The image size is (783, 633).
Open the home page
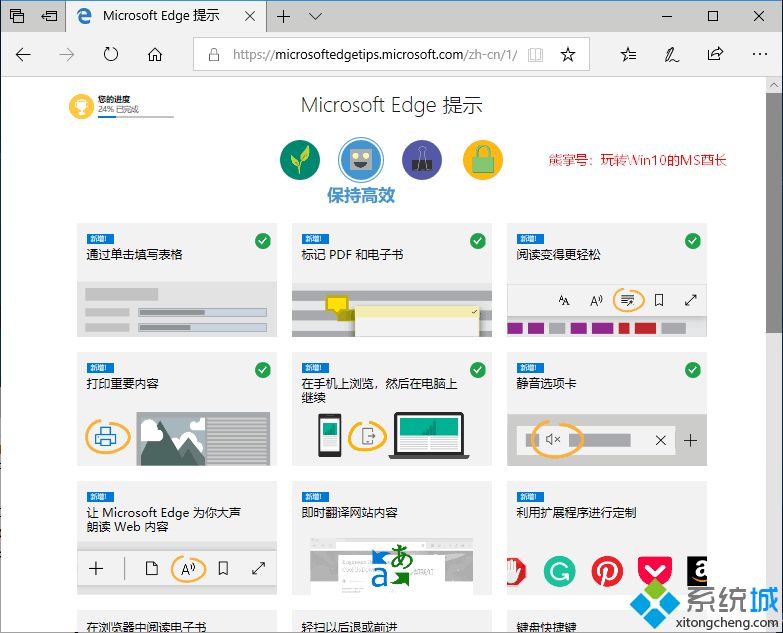click(155, 54)
